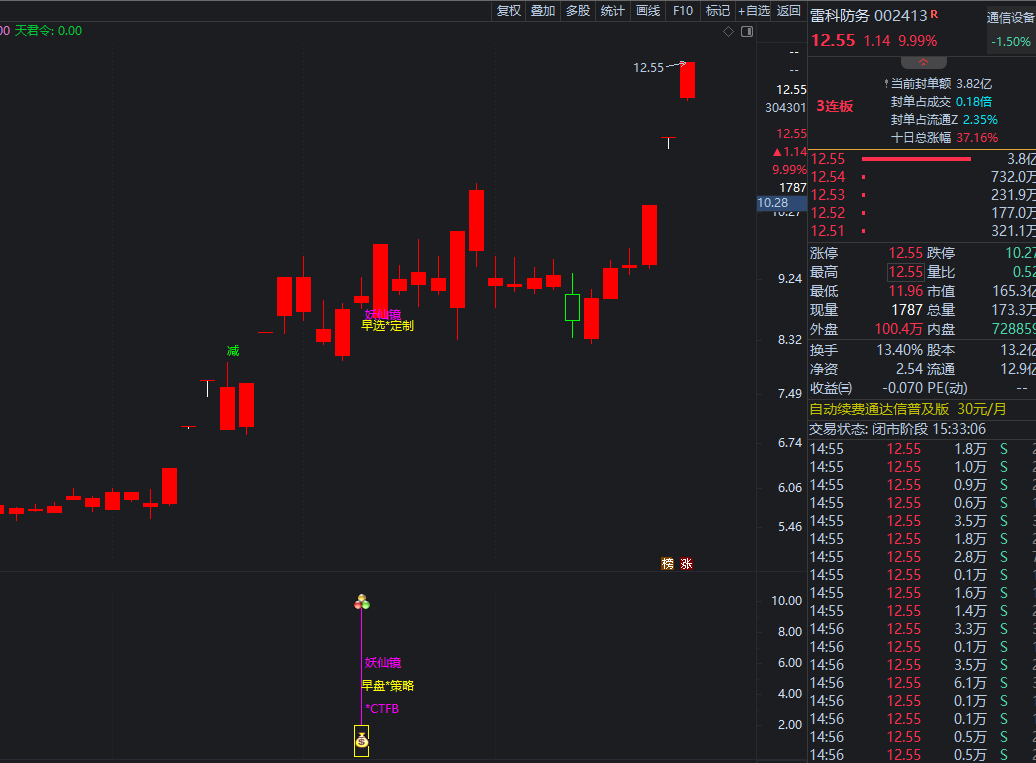Viewport: 1036px width, 763px height.
Task: Click the green 减 signal marker
Action: click(x=233, y=351)
